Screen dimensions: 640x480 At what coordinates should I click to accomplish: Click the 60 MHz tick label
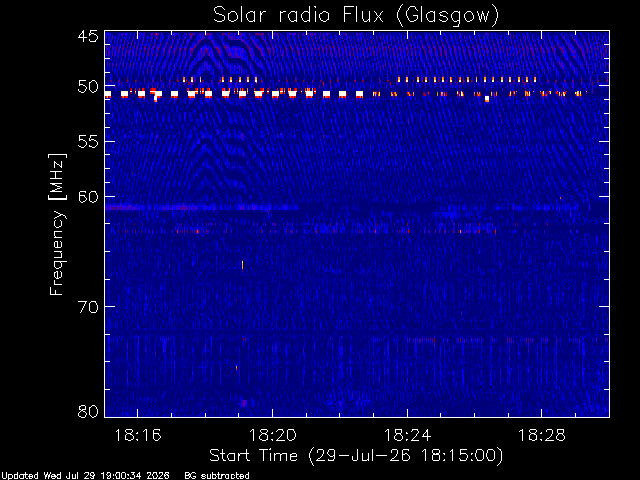(x=88, y=197)
